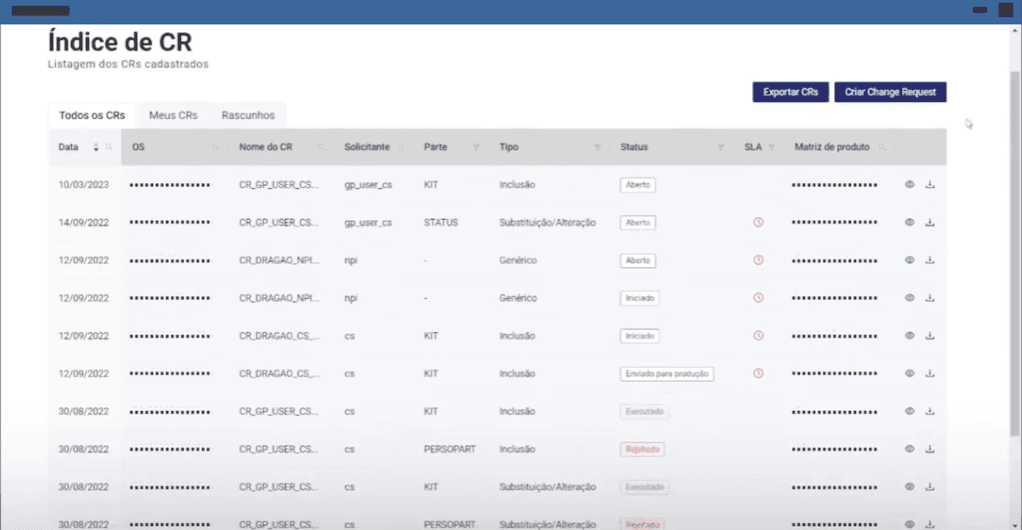Click search icon next to Solicitante header

click(x=401, y=147)
